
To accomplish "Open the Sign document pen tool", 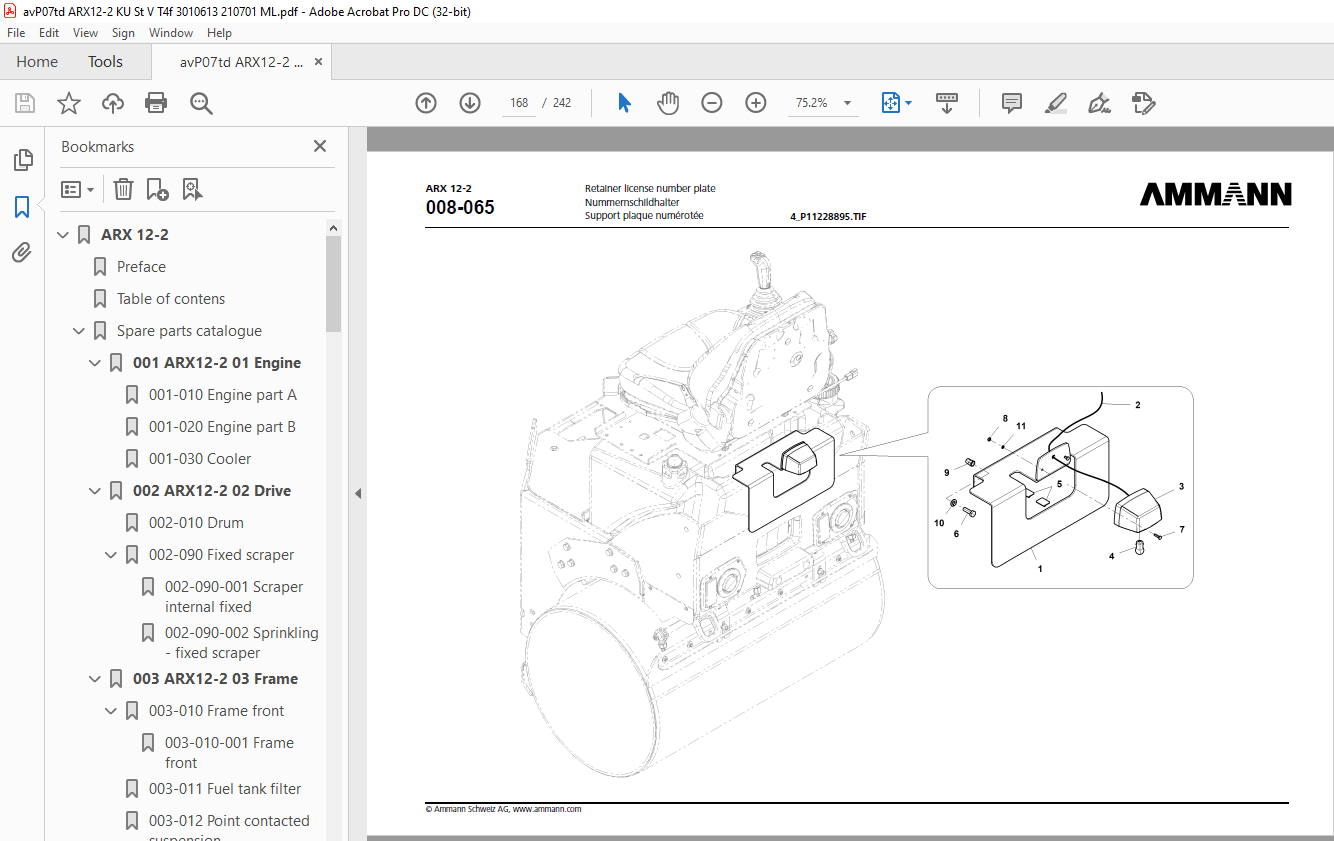I will click(x=1099, y=103).
